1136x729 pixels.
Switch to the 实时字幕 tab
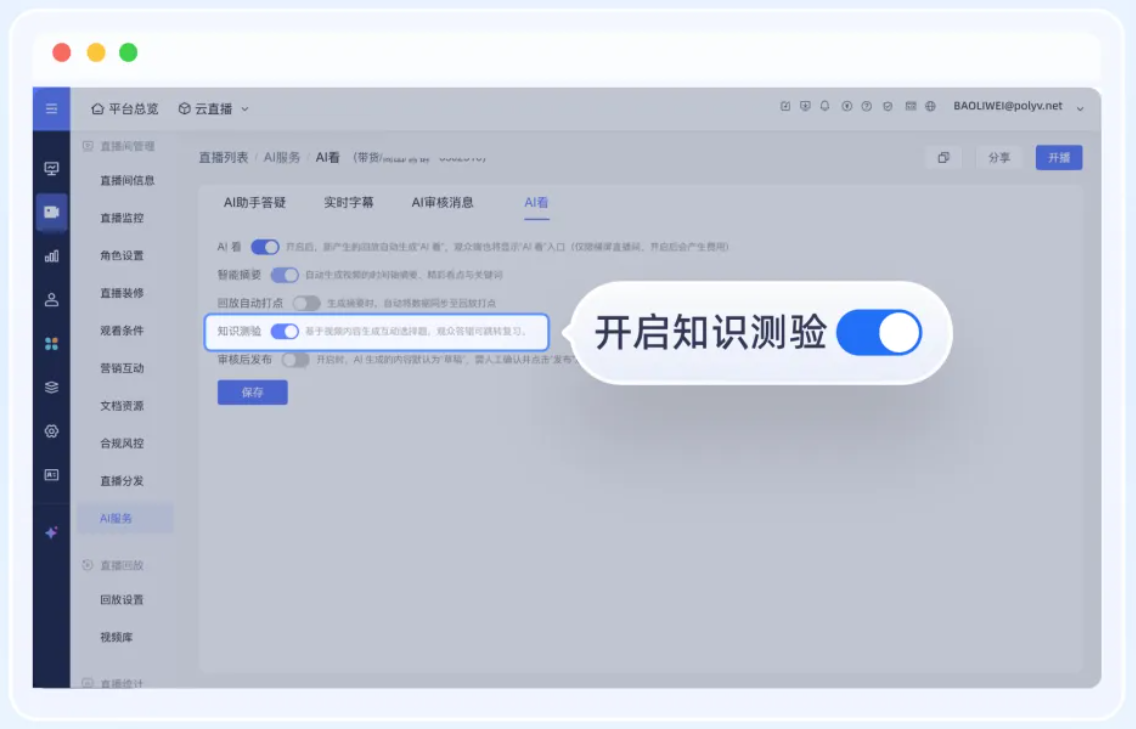point(348,203)
